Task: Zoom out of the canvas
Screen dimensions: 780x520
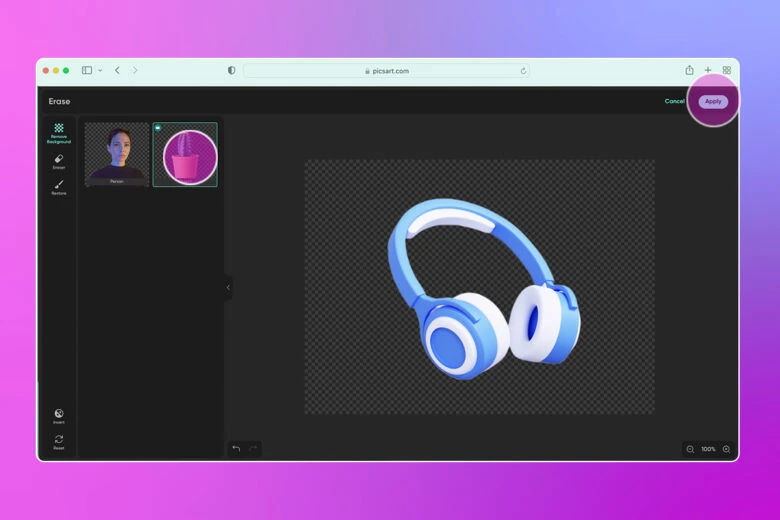Action: [x=690, y=449]
